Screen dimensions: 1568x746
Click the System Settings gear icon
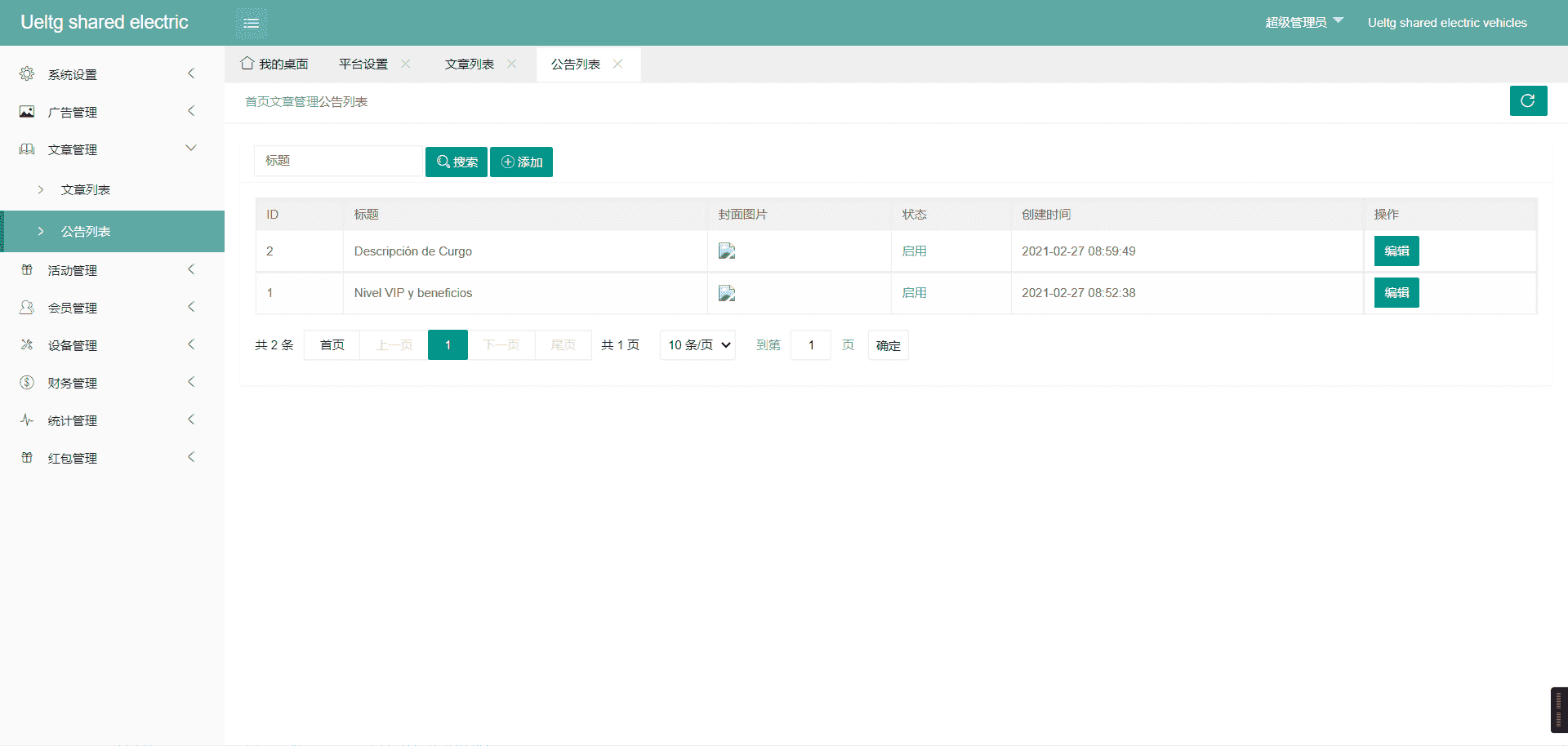pos(27,74)
